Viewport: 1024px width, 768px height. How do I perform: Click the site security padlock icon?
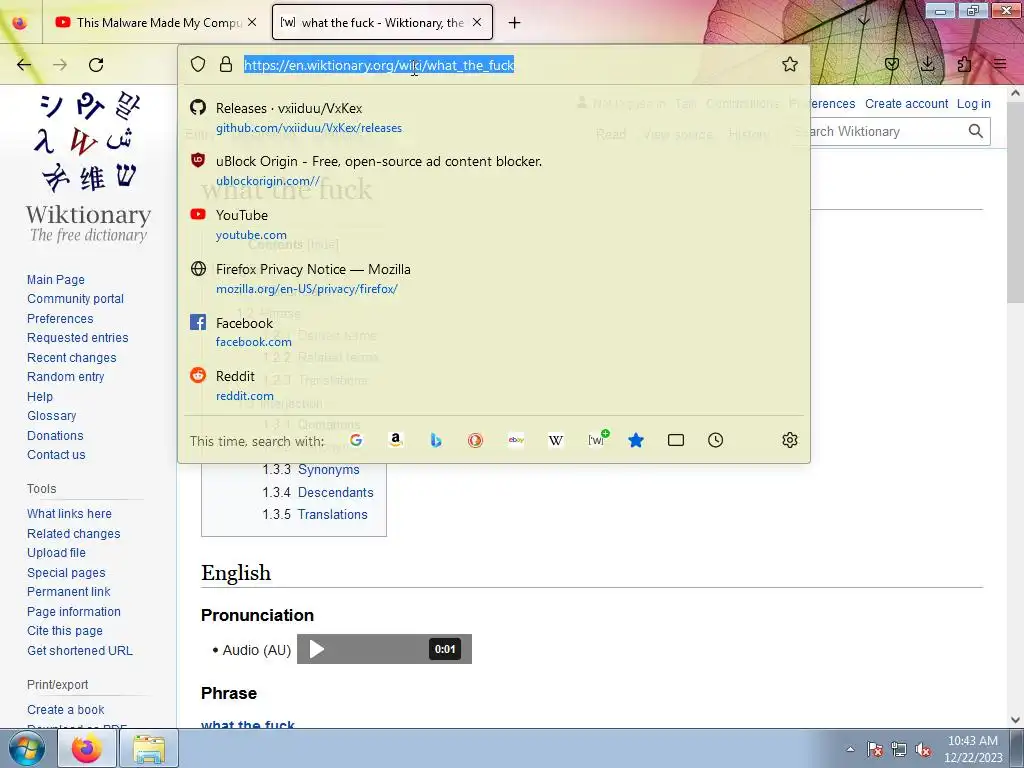pos(226,64)
